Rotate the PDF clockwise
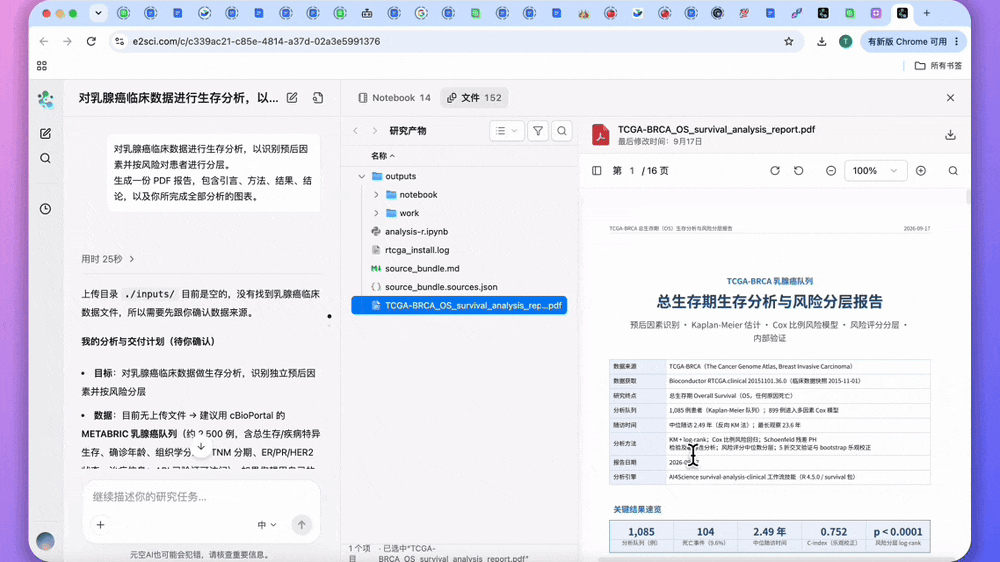 pos(775,170)
